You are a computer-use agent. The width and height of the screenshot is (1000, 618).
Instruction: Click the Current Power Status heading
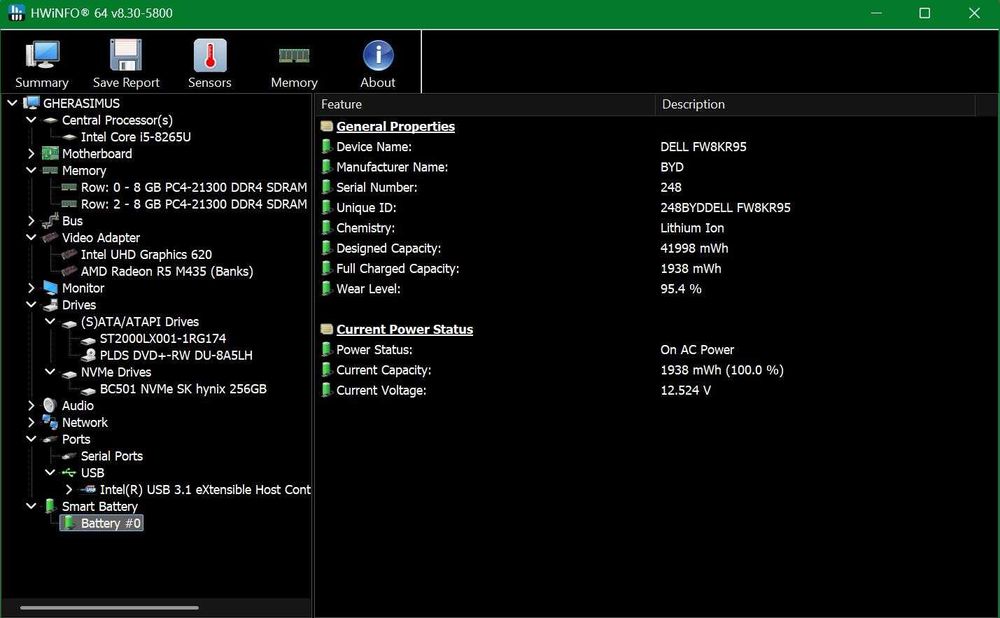404,329
